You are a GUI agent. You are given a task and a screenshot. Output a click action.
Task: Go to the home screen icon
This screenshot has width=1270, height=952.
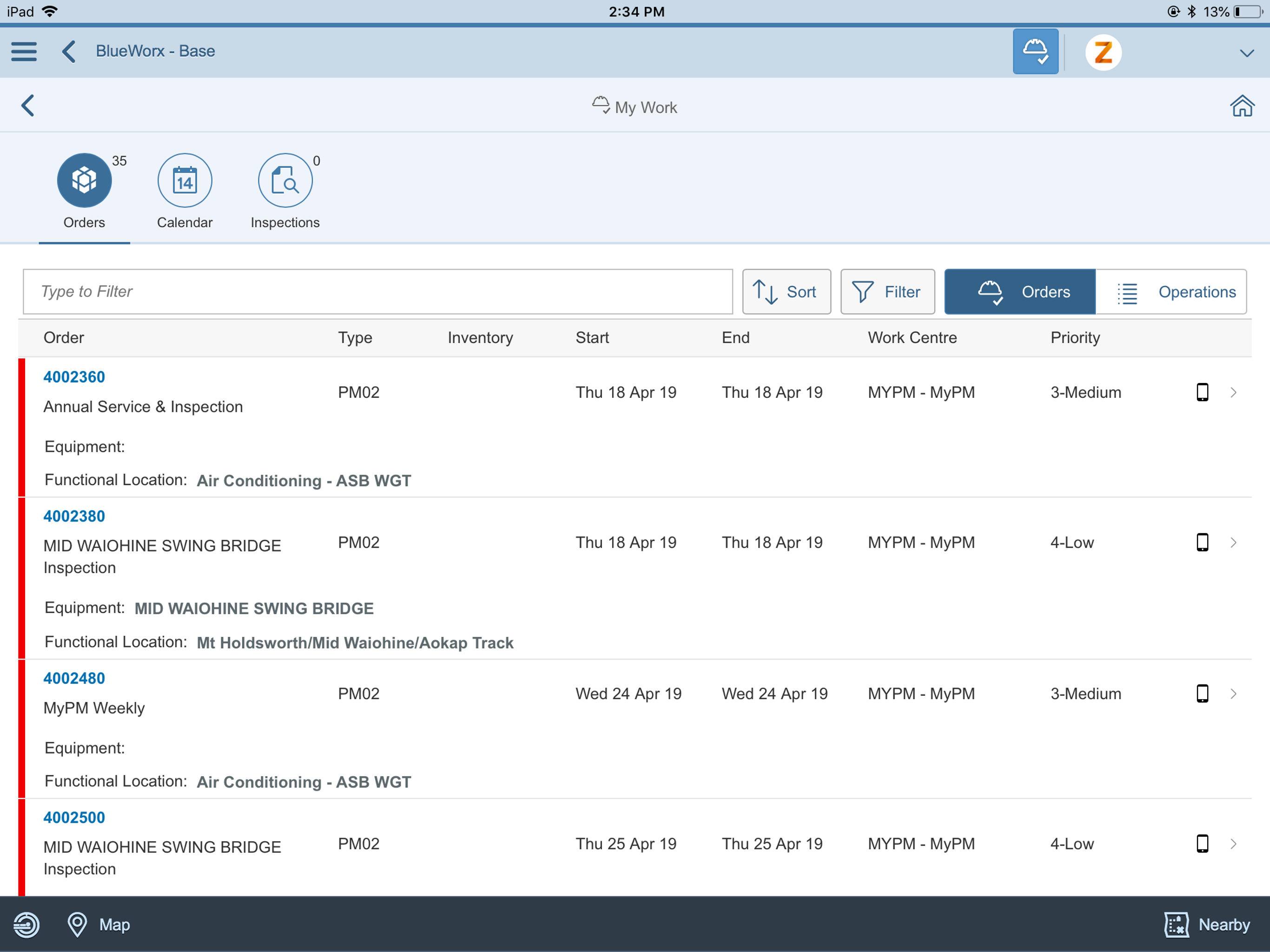(1241, 106)
